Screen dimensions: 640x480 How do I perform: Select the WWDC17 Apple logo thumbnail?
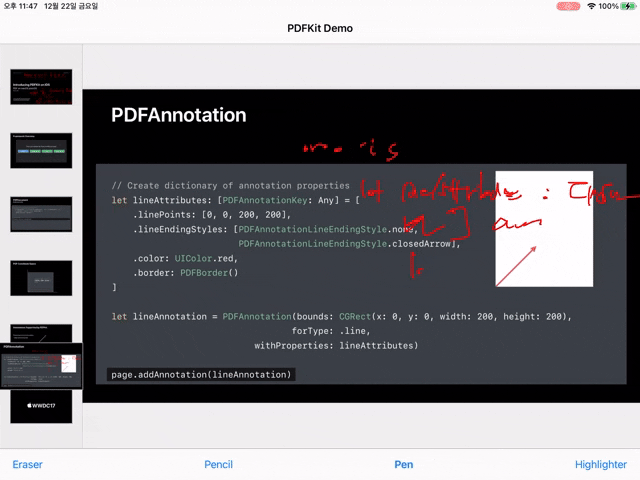coord(41,406)
